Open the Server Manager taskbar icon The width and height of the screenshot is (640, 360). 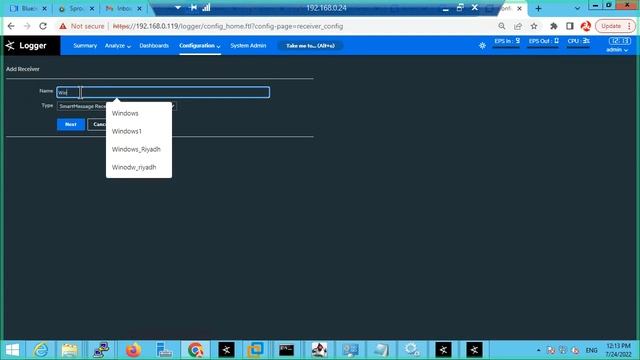coord(164,350)
